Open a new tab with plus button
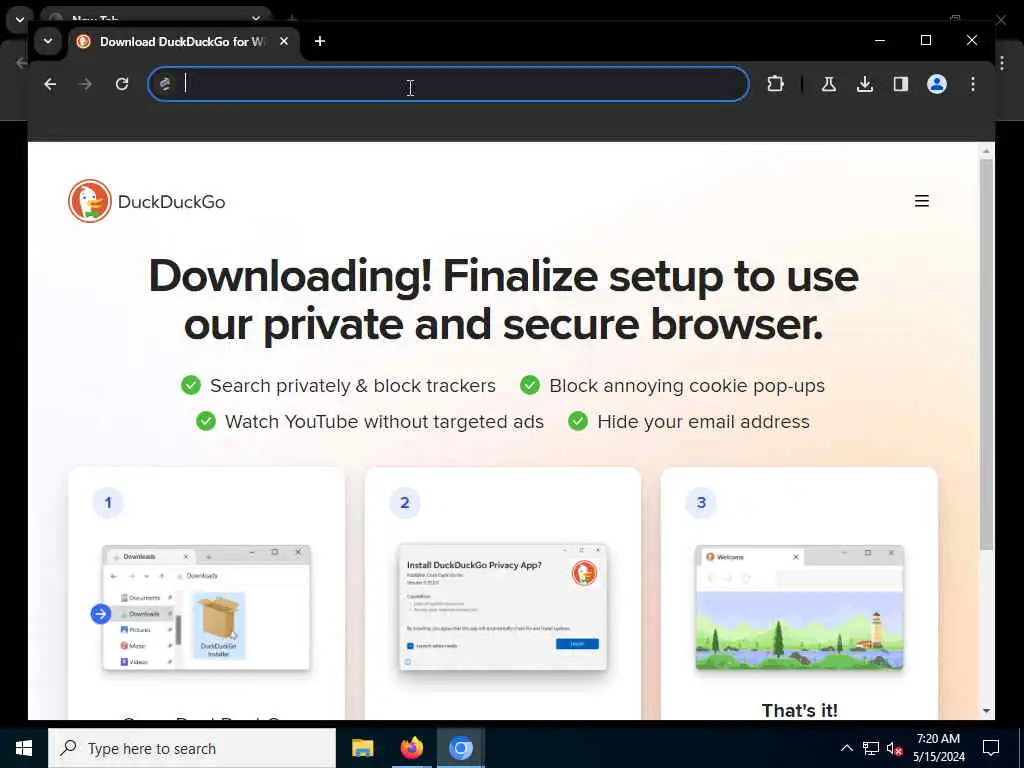 (319, 41)
